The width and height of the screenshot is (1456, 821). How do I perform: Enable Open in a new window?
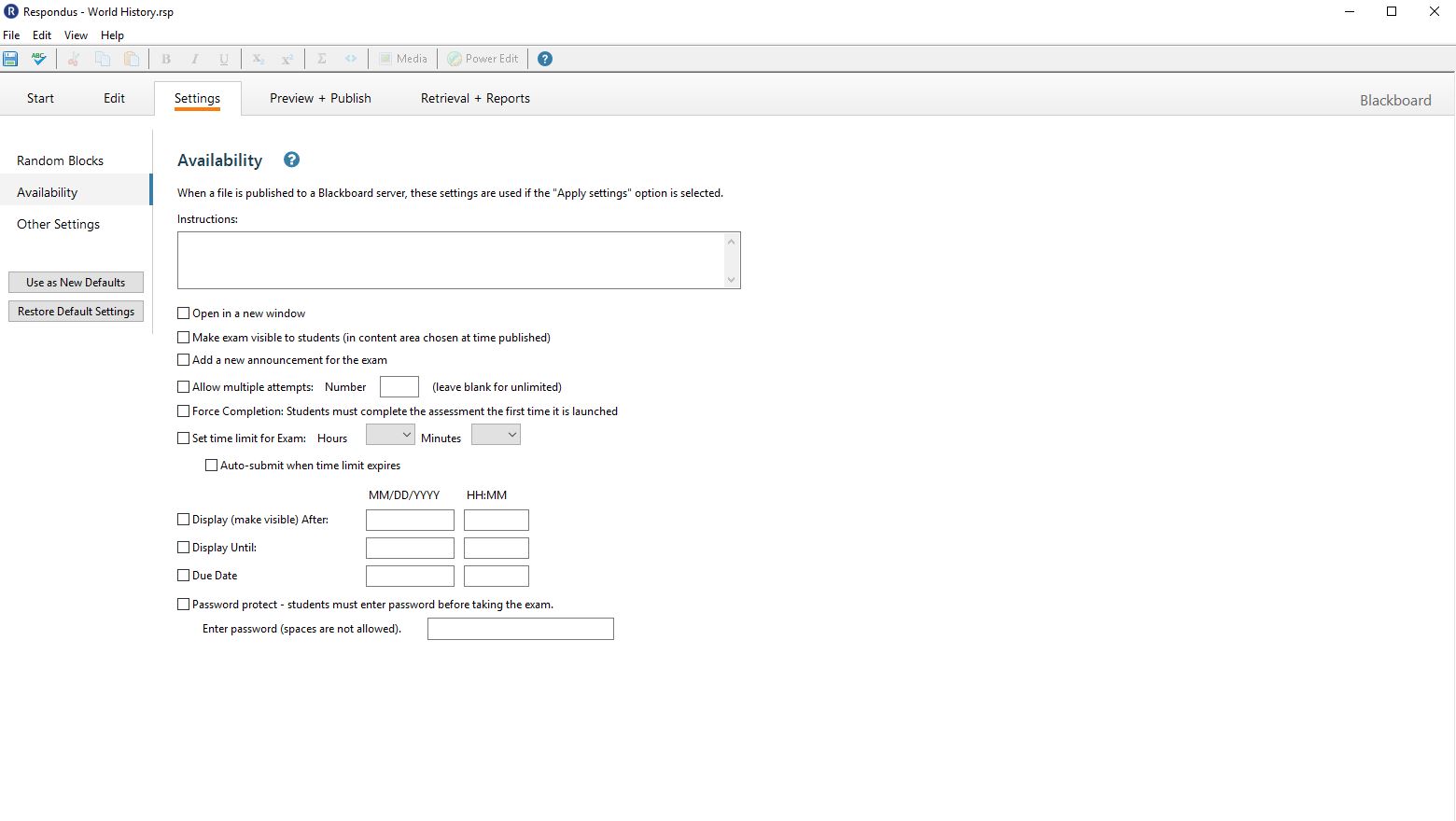click(x=184, y=313)
